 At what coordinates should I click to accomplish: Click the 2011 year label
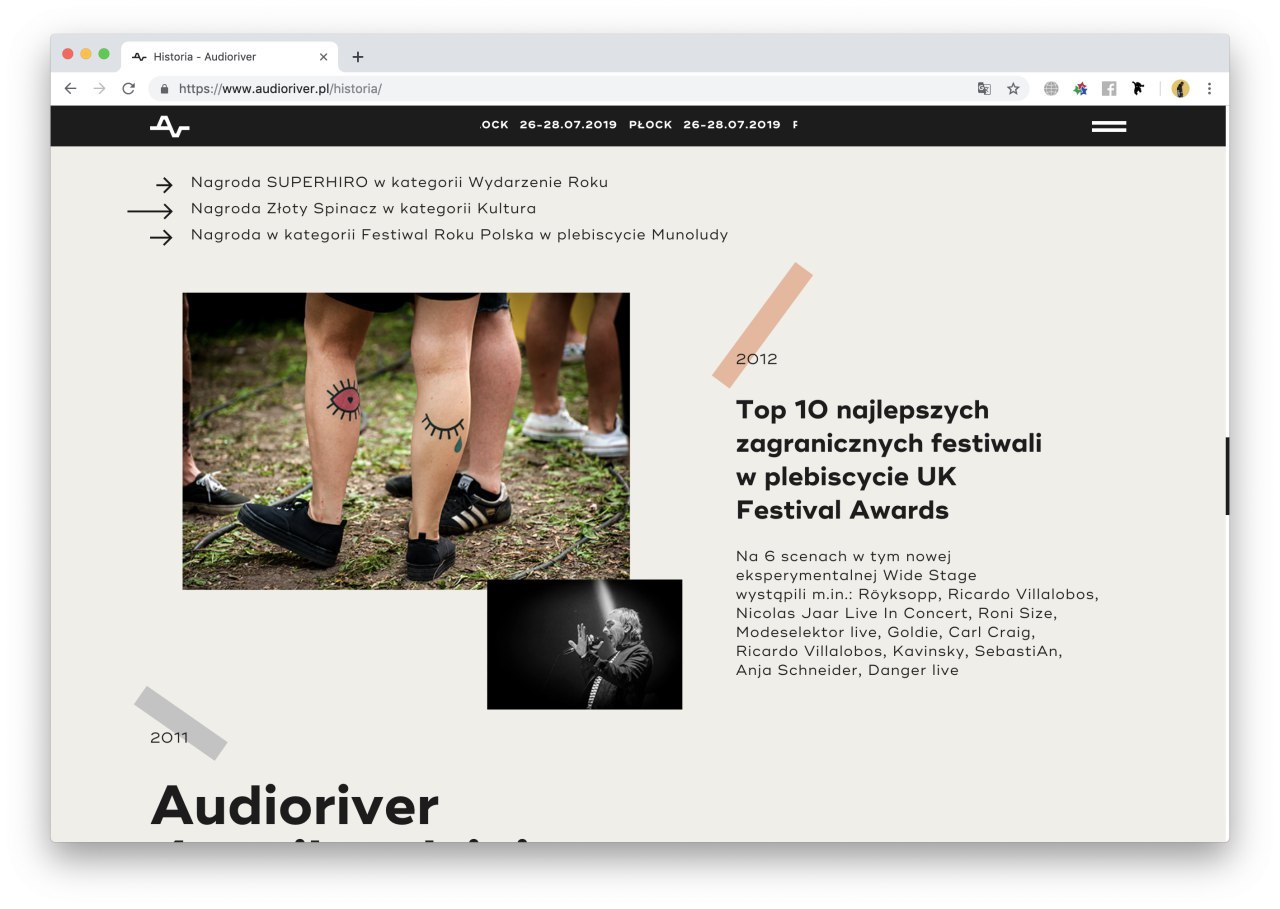(x=169, y=738)
